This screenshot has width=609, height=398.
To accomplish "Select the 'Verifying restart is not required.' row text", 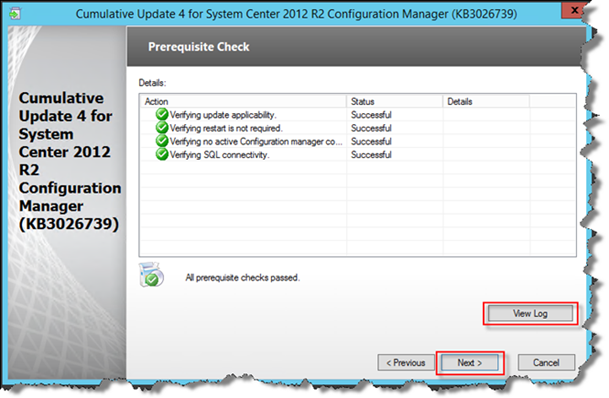I will click(226, 128).
